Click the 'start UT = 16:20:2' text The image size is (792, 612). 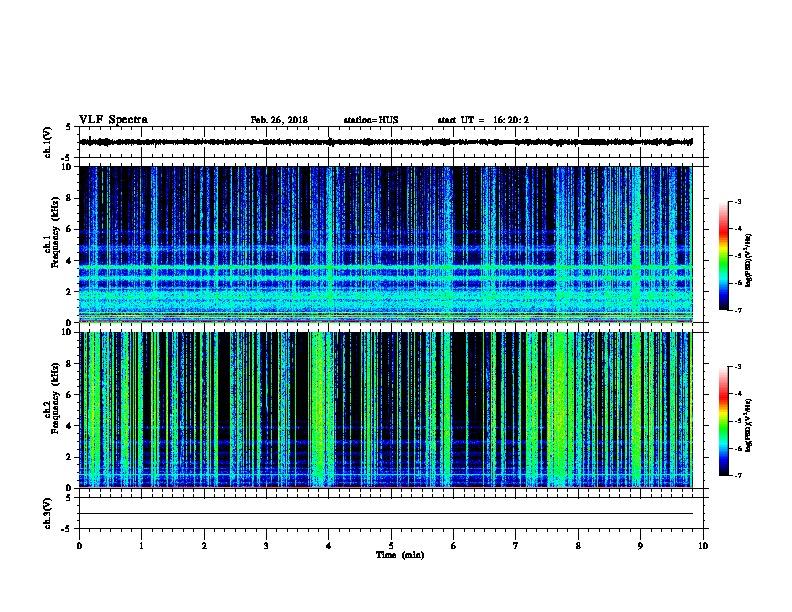(x=483, y=120)
